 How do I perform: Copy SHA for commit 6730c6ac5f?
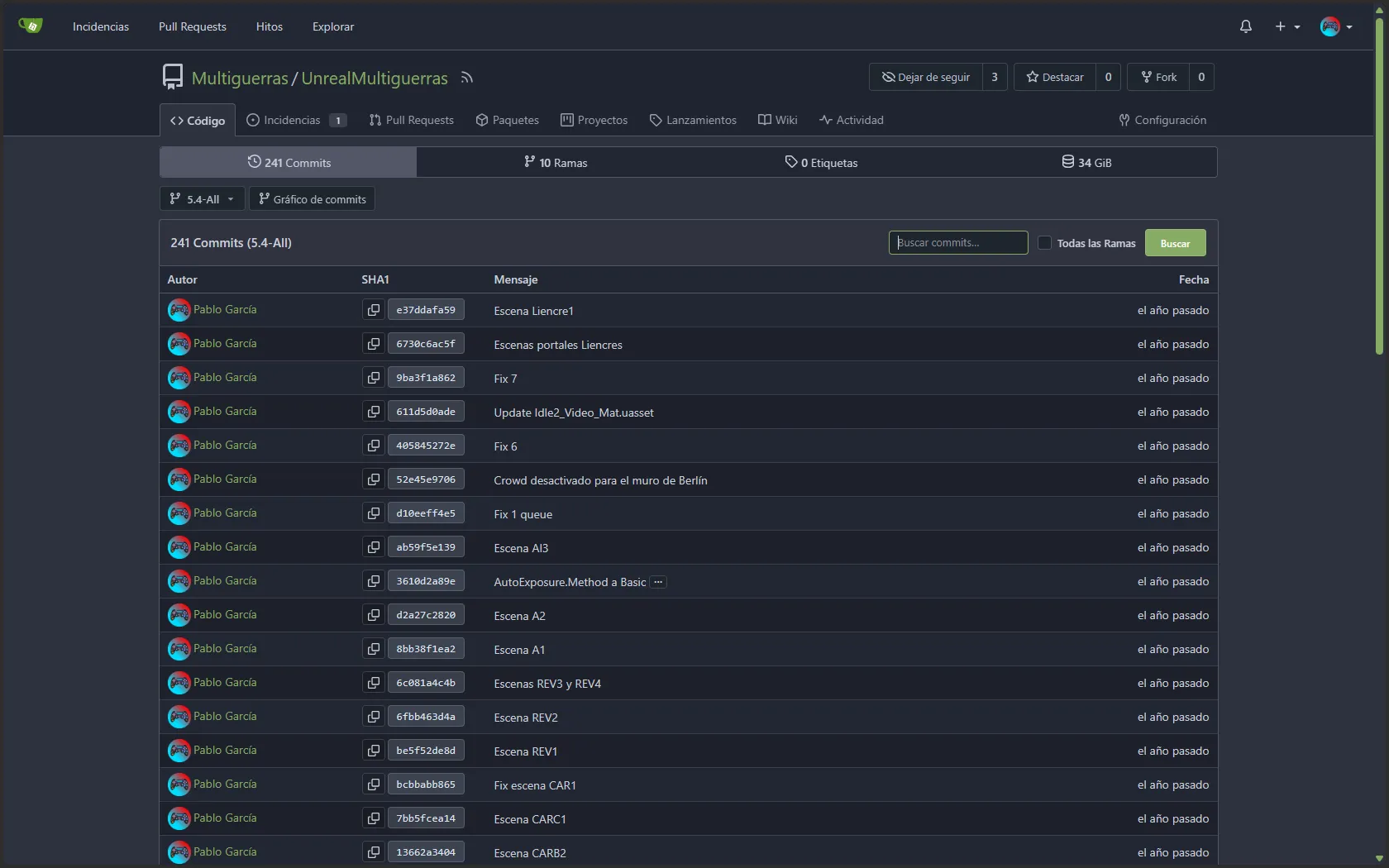tap(374, 344)
